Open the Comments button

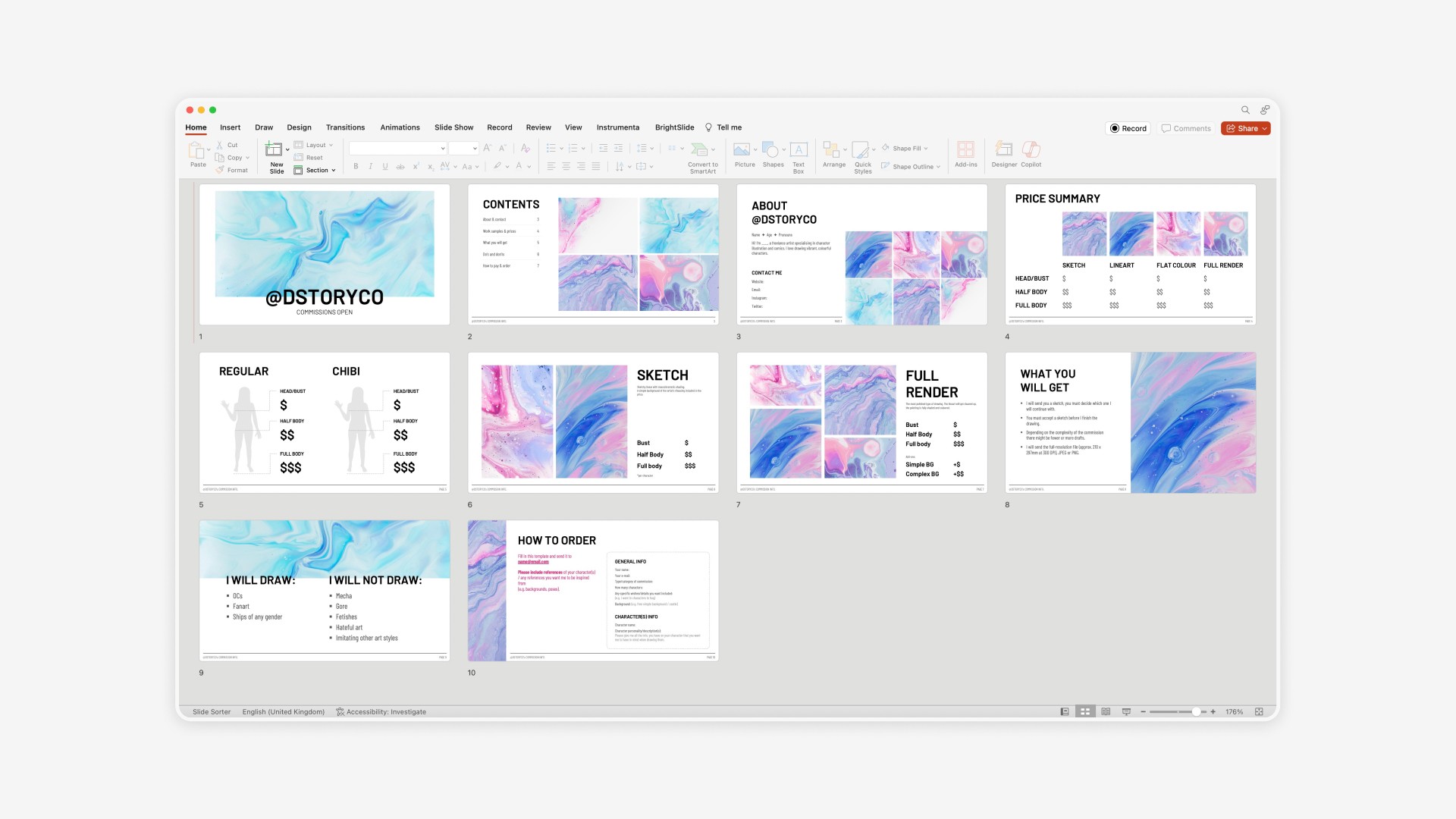1186,129
